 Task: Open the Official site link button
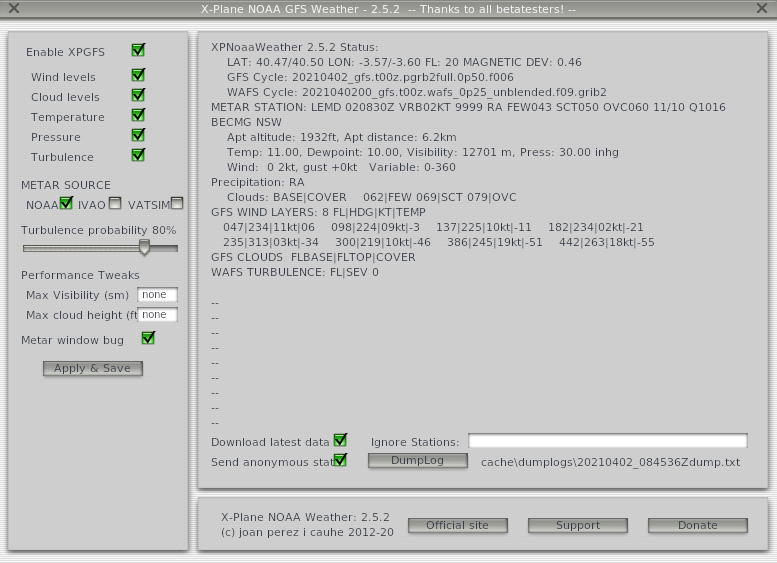click(458, 525)
